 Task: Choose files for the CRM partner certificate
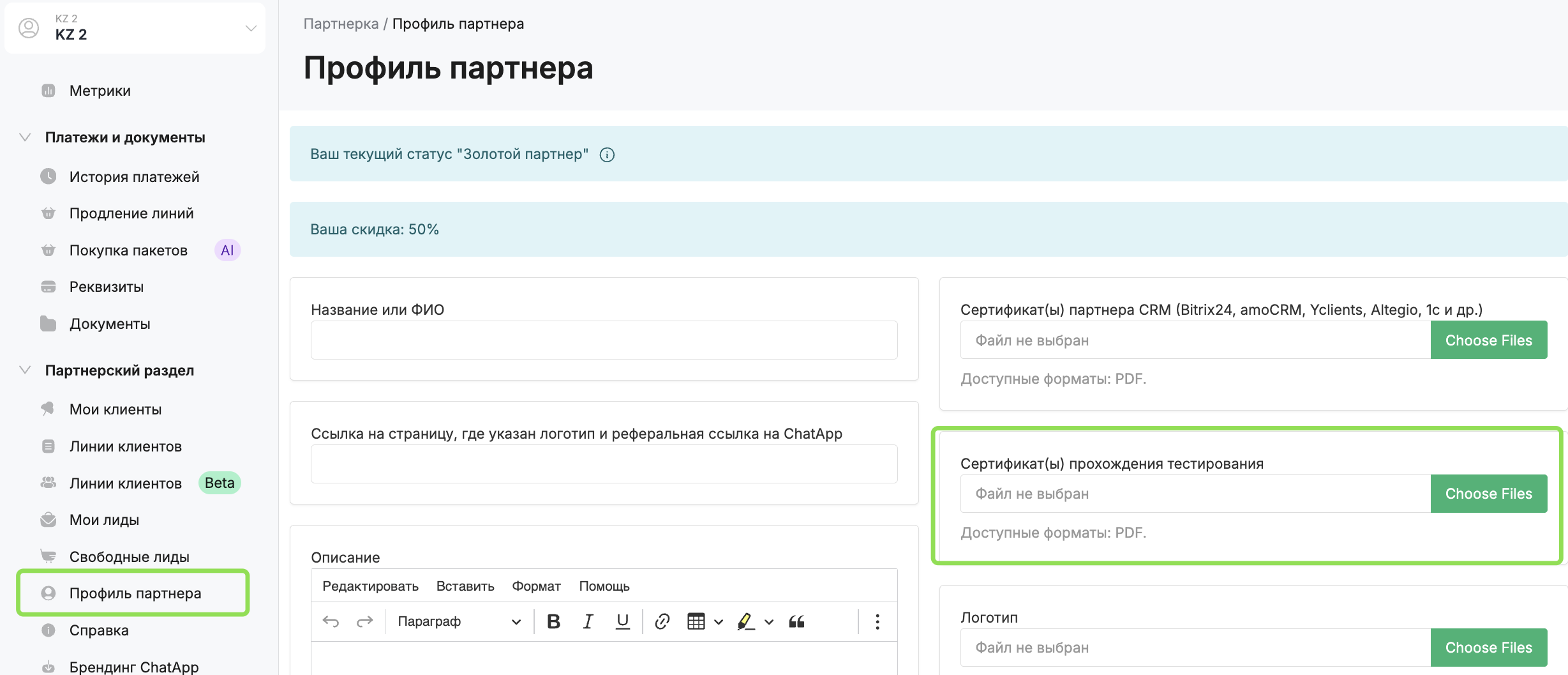tap(1488, 340)
